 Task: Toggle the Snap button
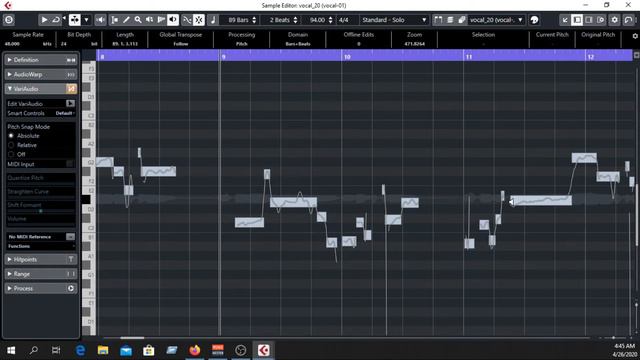tap(199, 20)
